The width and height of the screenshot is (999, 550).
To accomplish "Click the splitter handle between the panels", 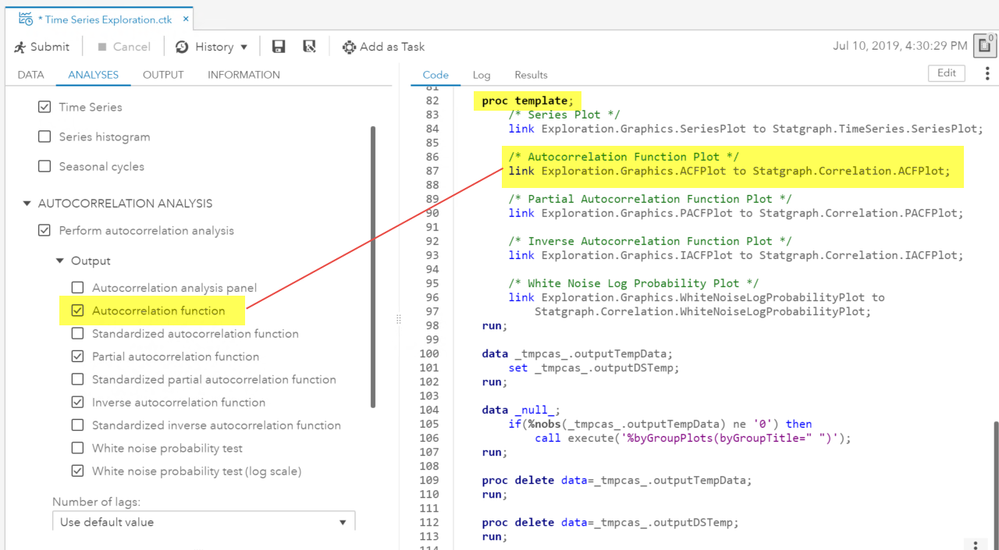I will (398, 320).
